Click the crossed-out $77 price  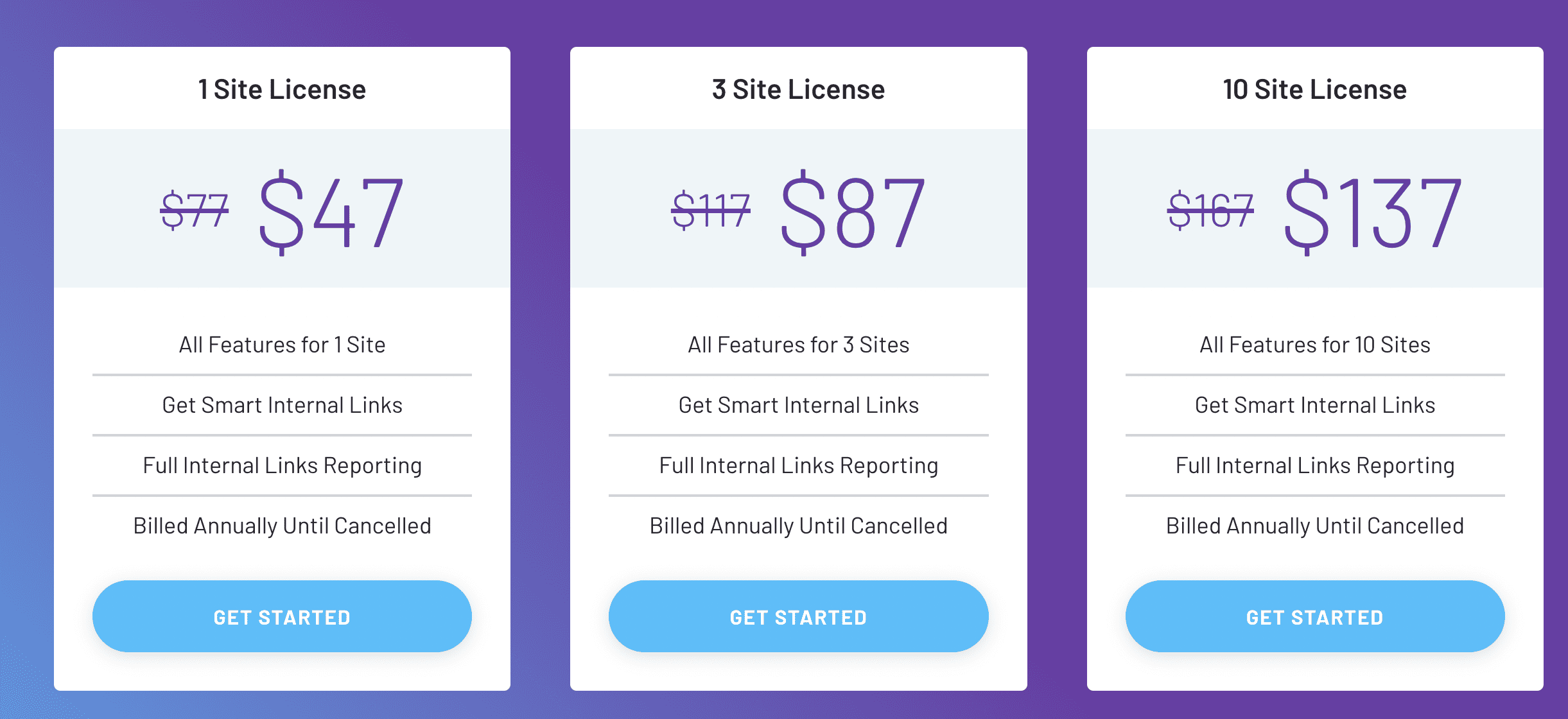(x=194, y=210)
